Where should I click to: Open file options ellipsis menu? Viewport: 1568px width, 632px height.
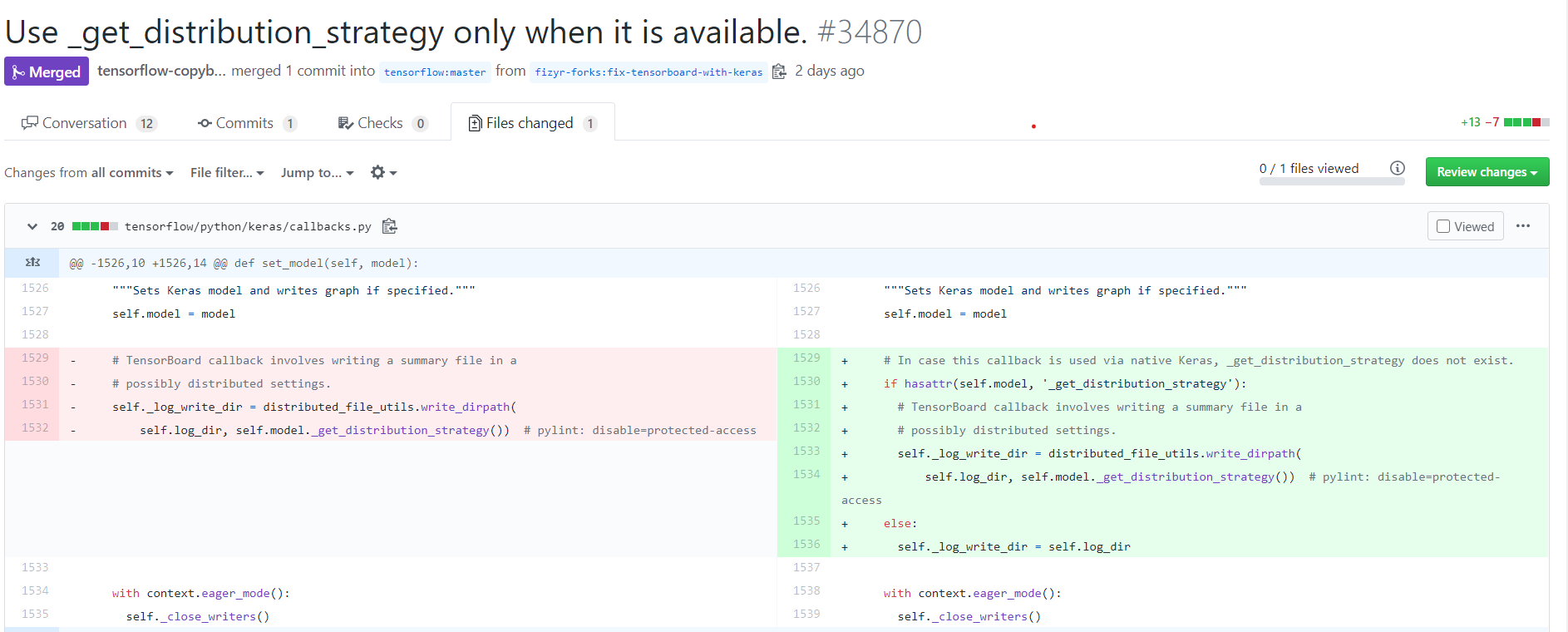(x=1523, y=226)
